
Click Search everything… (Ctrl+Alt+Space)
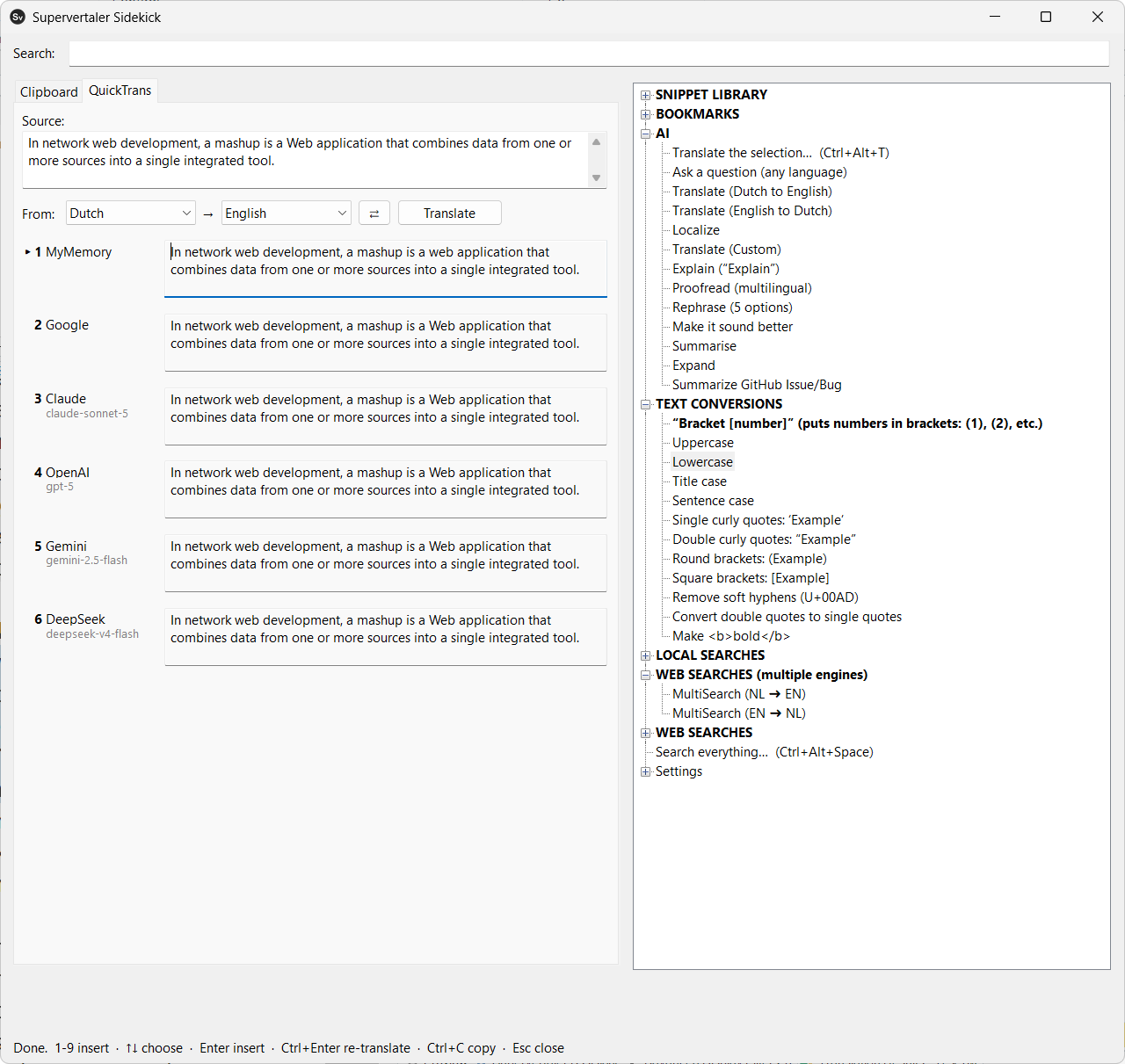click(765, 752)
